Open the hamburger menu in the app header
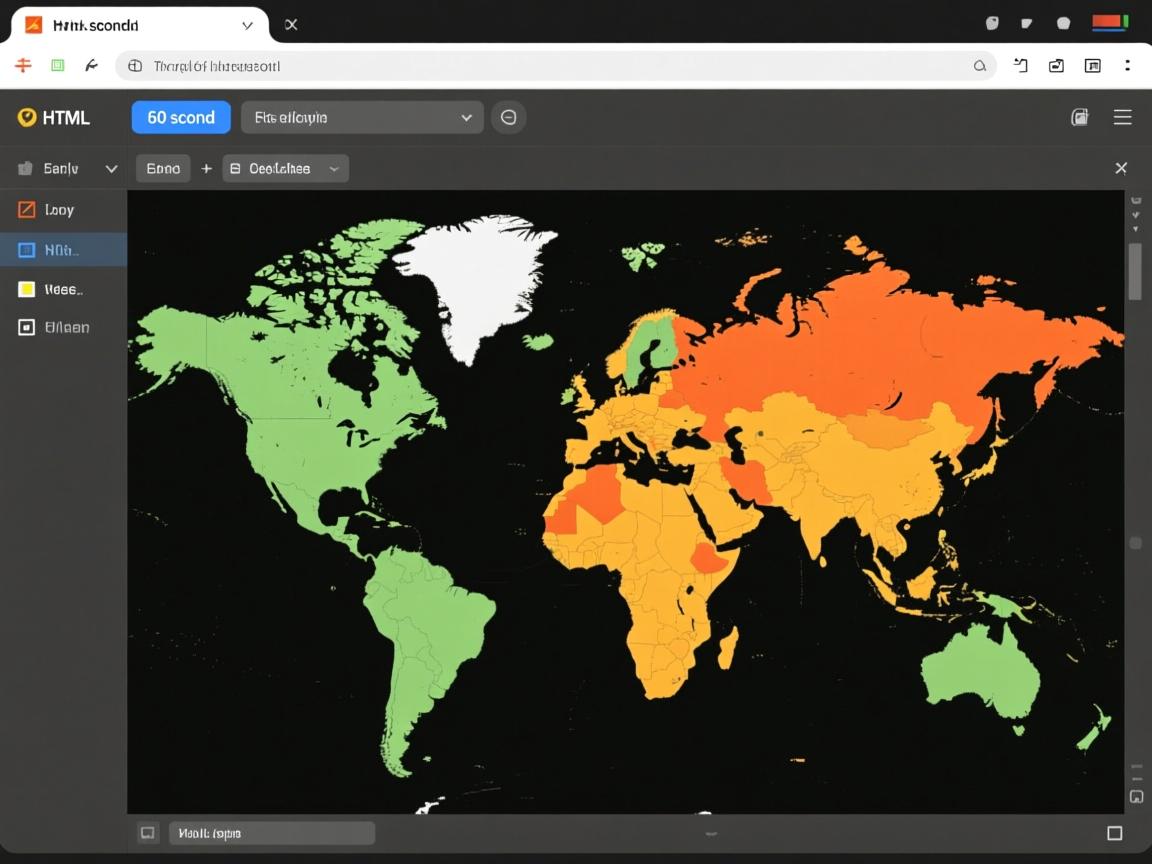The image size is (1152, 864). pyautogui.click(x=1122, y=117)
